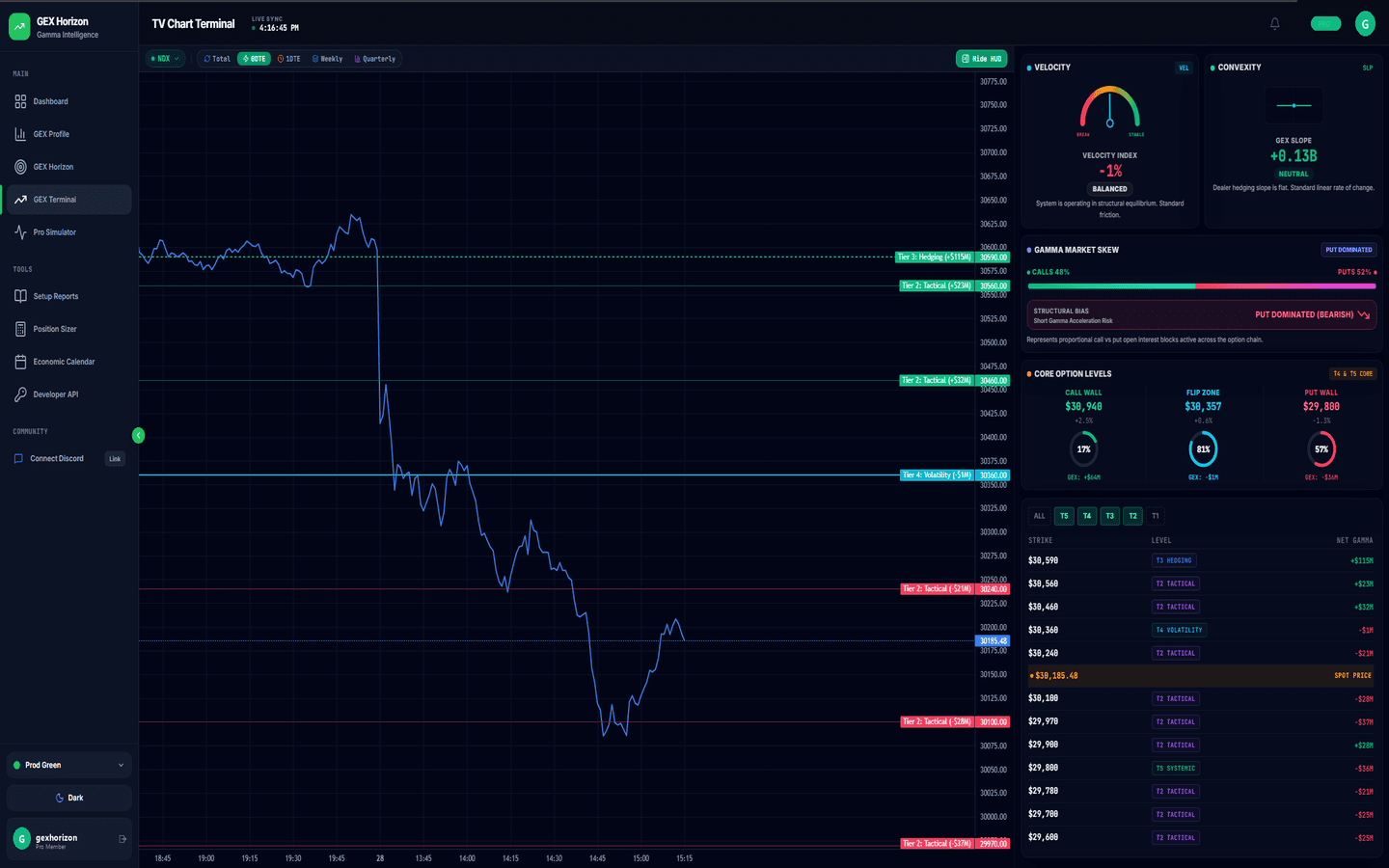Open Economic Calendar via its calendar icon
This screenshot has height=868, width=1389.
(20, 362)
